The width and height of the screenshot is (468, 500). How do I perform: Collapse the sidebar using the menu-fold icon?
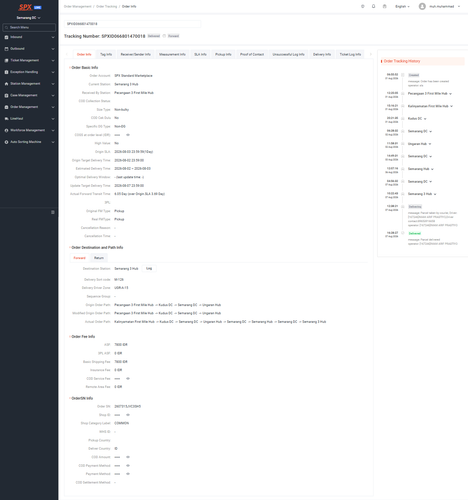[x=53, y=212]
